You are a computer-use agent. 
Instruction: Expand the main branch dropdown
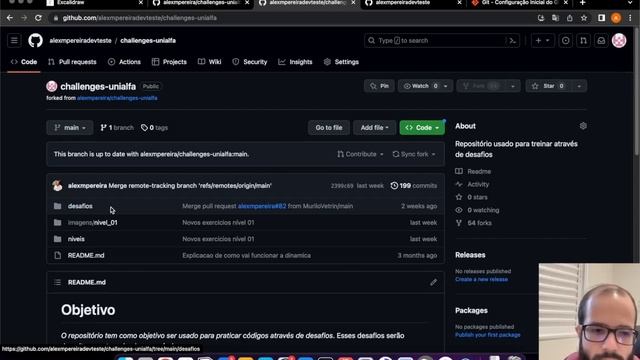(70, 128)
